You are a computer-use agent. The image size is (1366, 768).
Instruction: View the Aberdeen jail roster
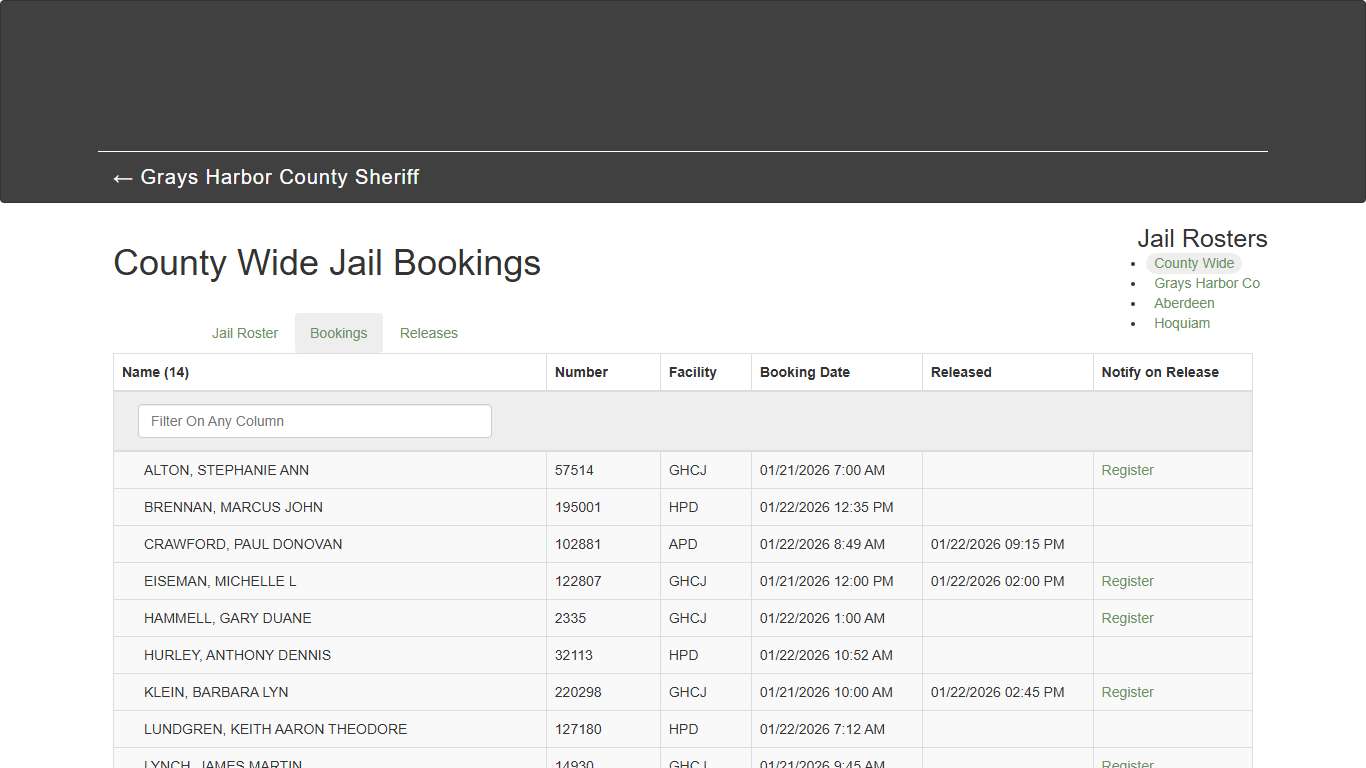1184,303
